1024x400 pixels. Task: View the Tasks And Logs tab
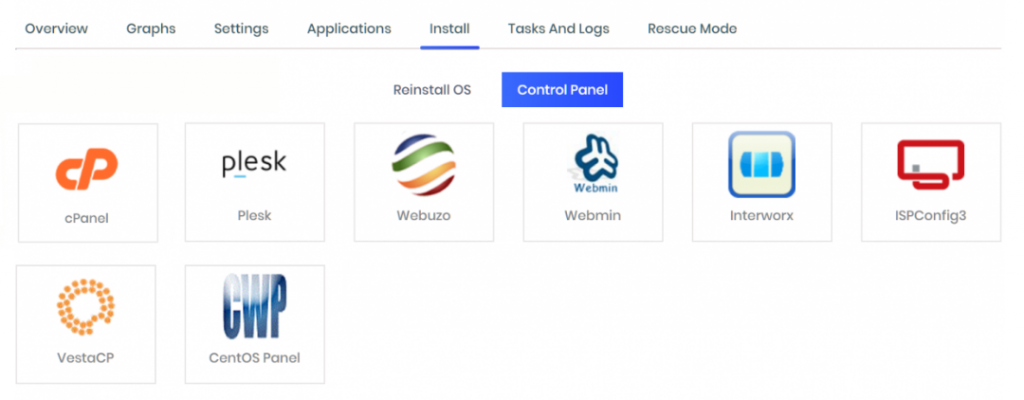558,29
